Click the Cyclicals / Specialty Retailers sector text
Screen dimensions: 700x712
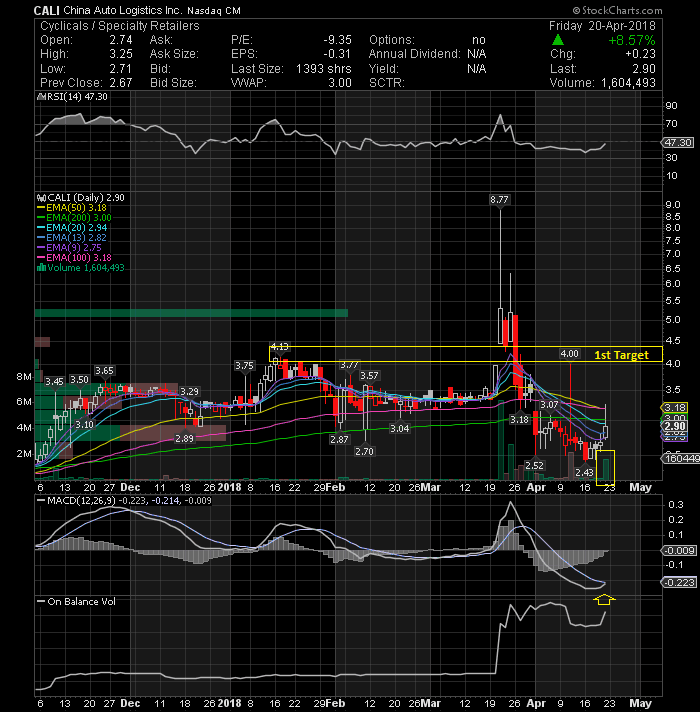120,26
